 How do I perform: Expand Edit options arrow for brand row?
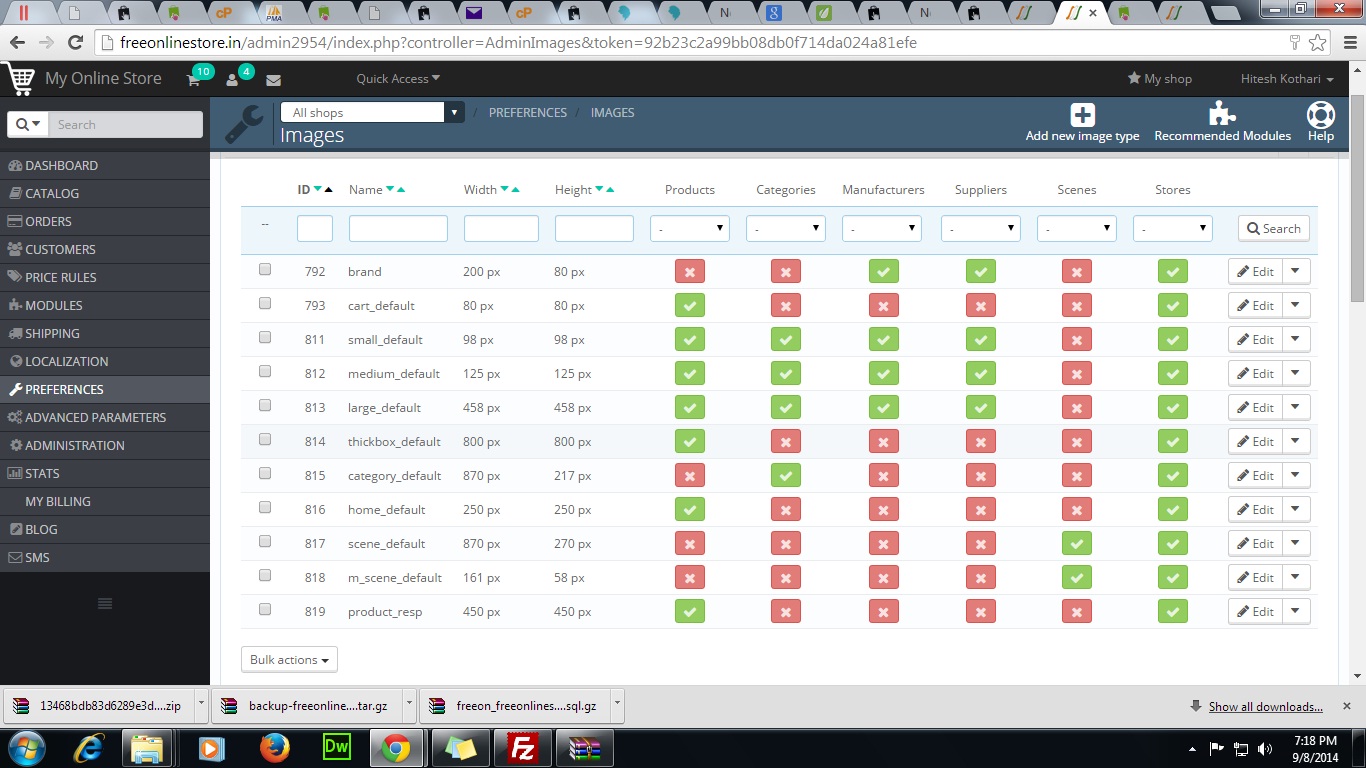(x=1296, y=271)
